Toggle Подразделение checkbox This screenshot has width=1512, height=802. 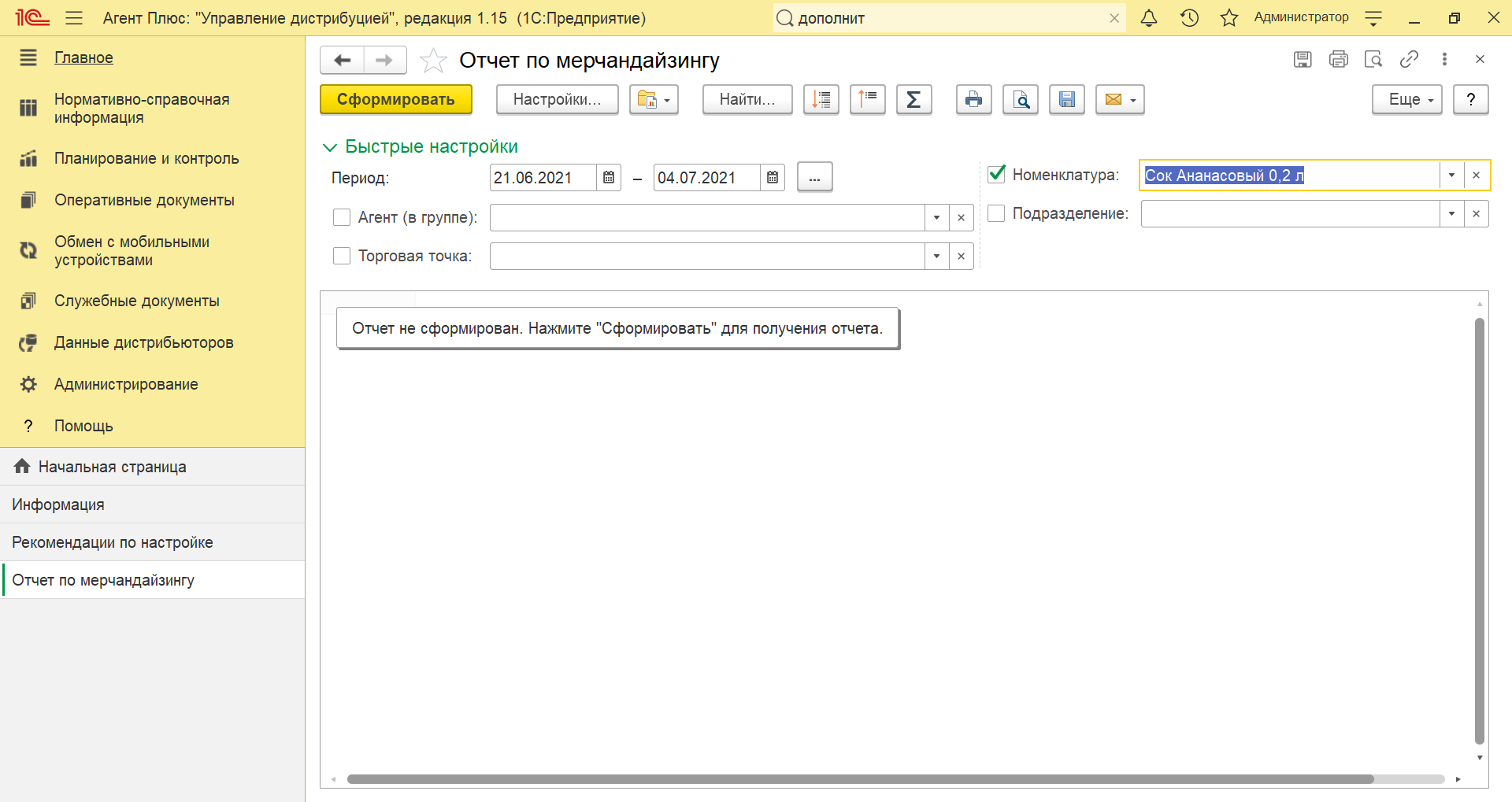996,213
